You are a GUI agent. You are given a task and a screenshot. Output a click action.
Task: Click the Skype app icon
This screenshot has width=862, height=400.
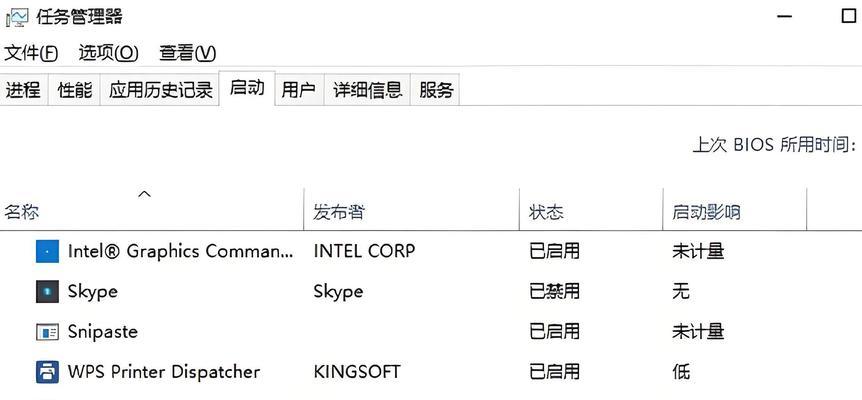pyautogui.click(x=47, y=292)
